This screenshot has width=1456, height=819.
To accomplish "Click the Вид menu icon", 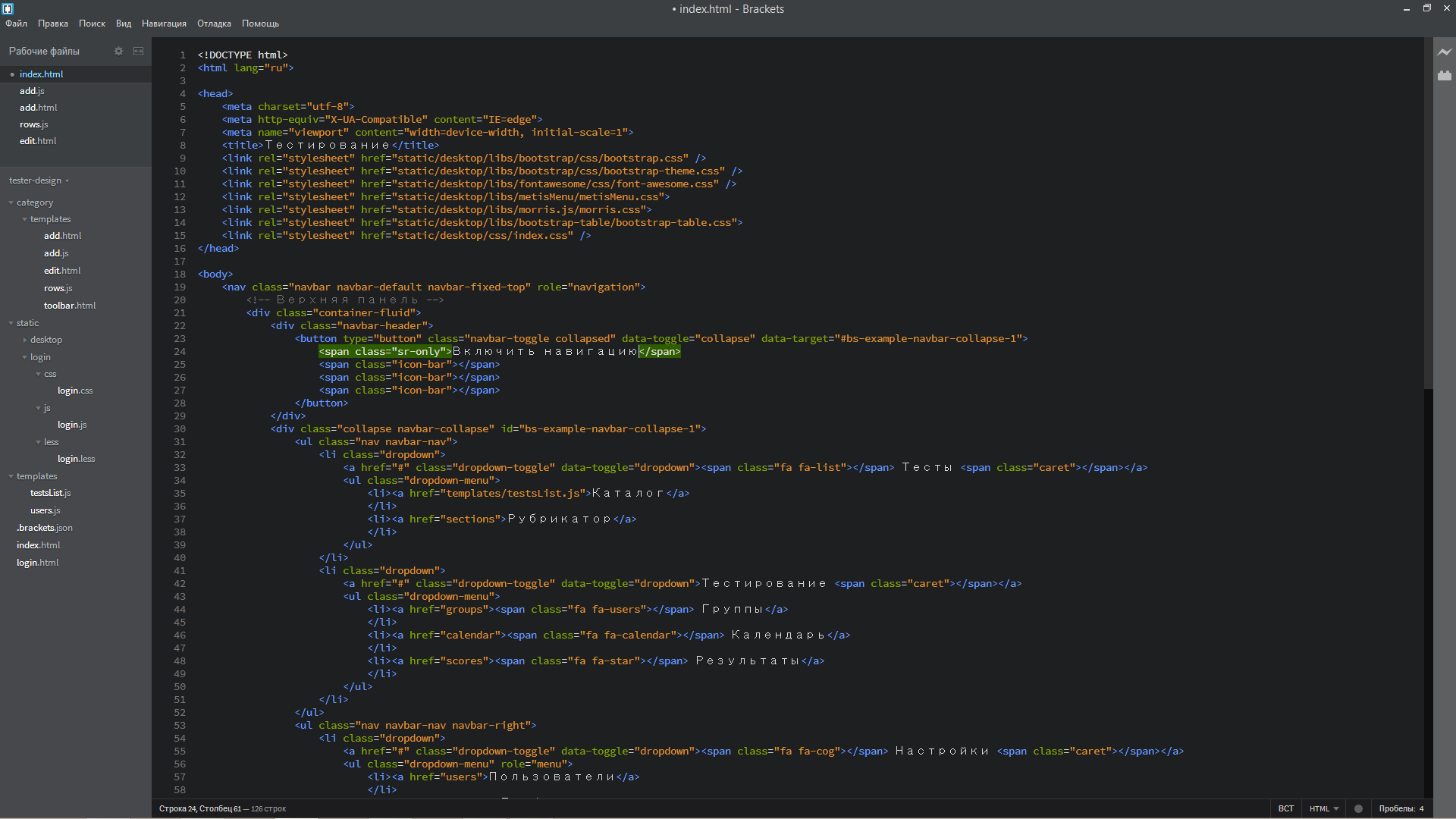I will tap(123, 23).
